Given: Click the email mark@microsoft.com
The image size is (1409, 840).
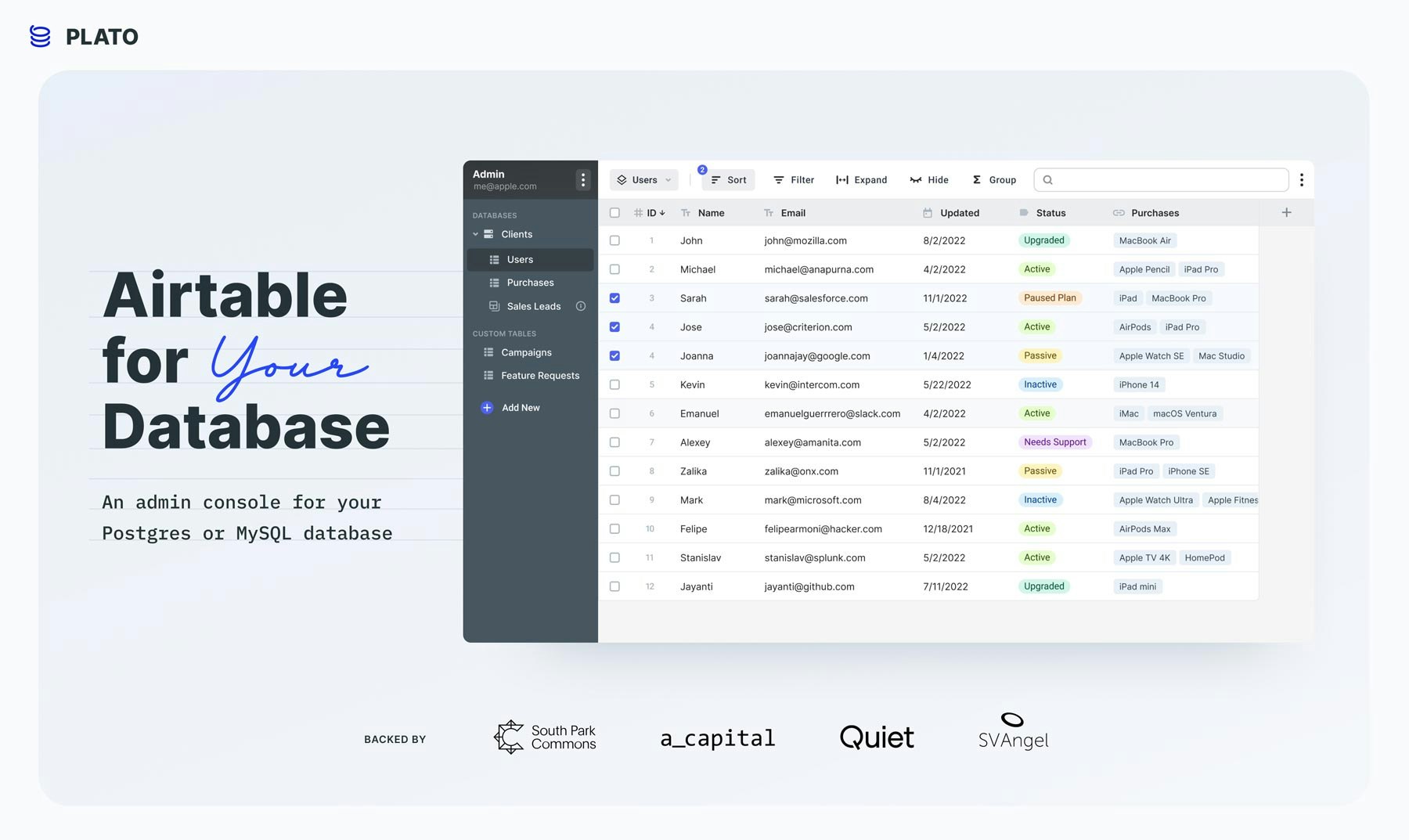Looking at the screenshot, I should (813, 500).
